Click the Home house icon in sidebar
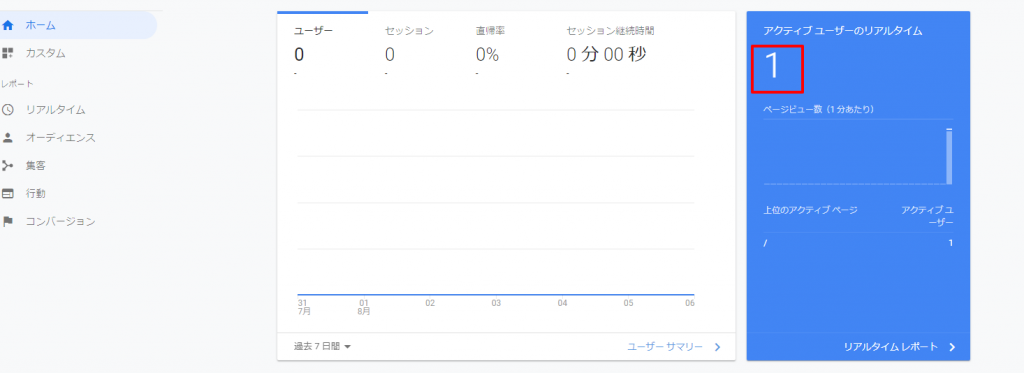This screenshot has height=373, width=1024. click(8, 25)
